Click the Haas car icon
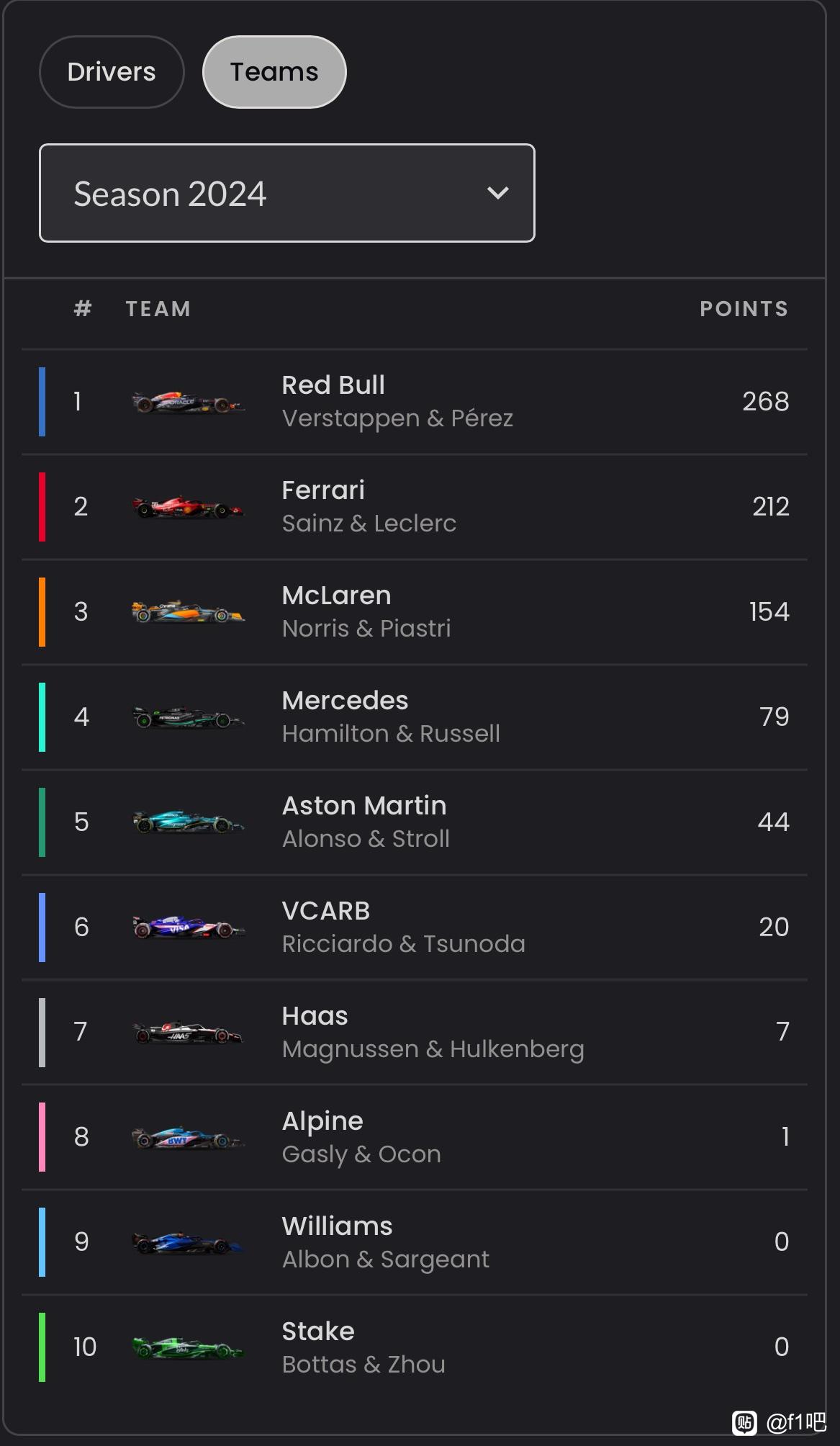The width and height of the screenshot is (840, 1446). [x=189, y=1033]
